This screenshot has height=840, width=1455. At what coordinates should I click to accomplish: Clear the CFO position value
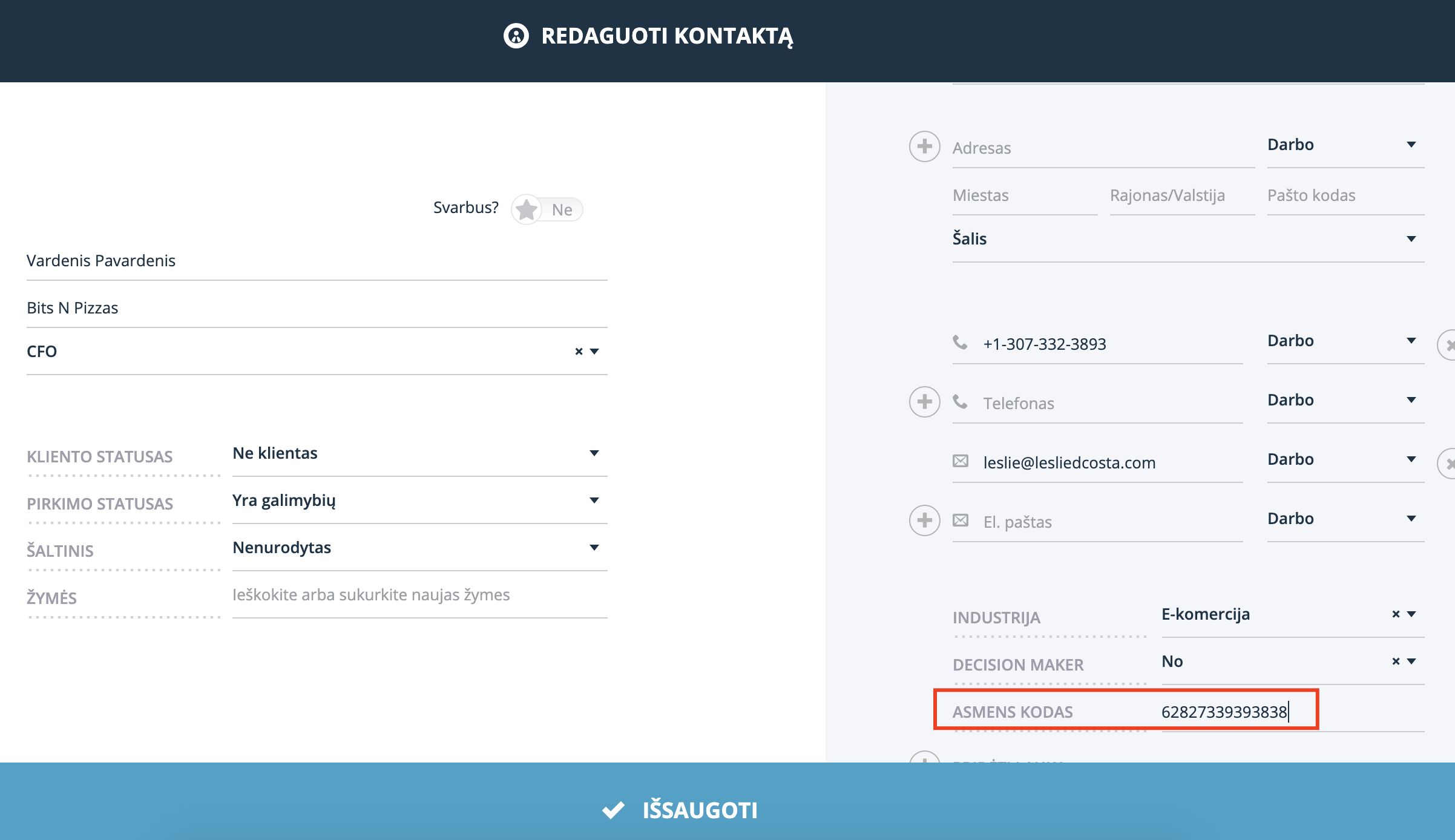(579, 352)
